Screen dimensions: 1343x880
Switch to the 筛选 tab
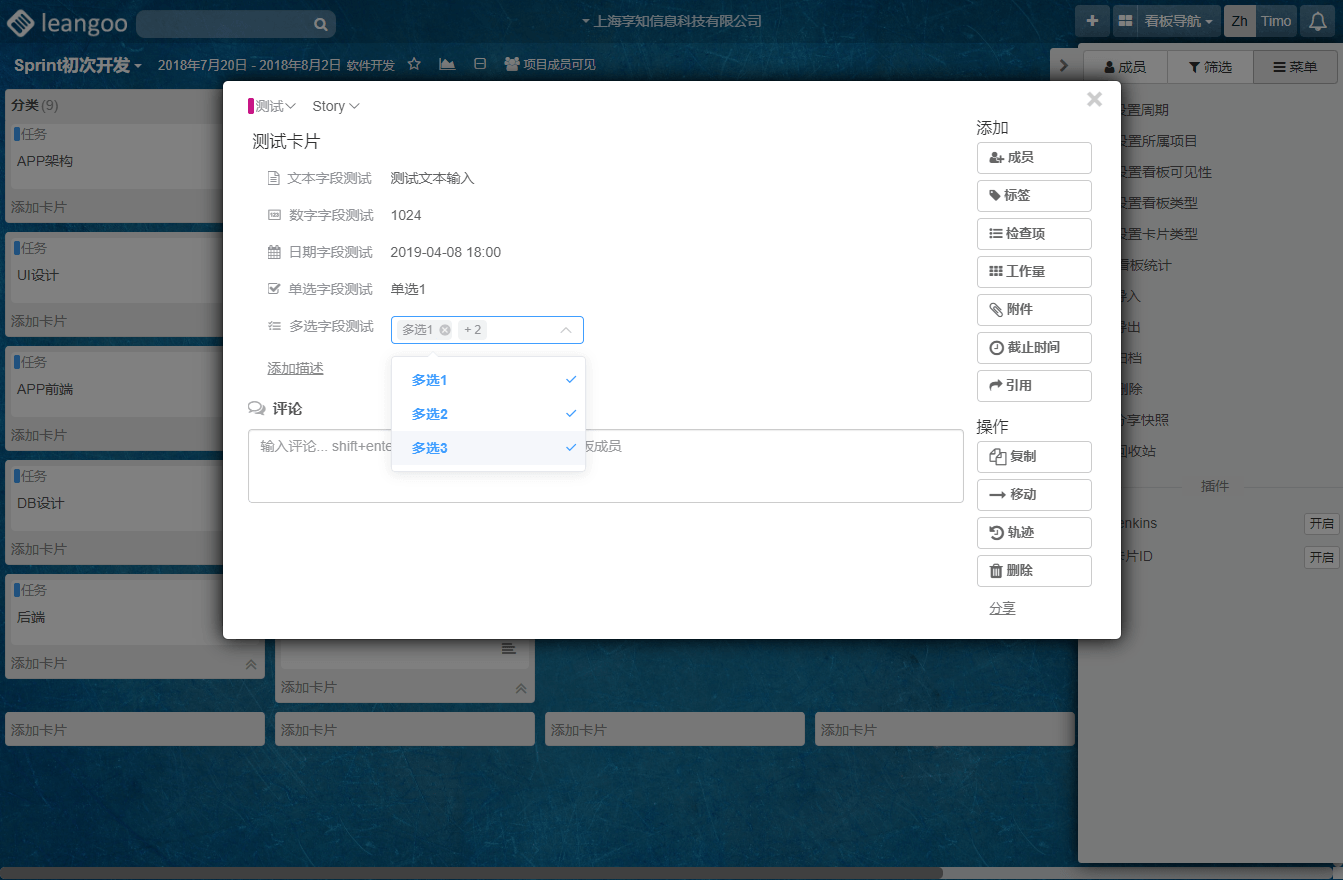pos(1210,67)
